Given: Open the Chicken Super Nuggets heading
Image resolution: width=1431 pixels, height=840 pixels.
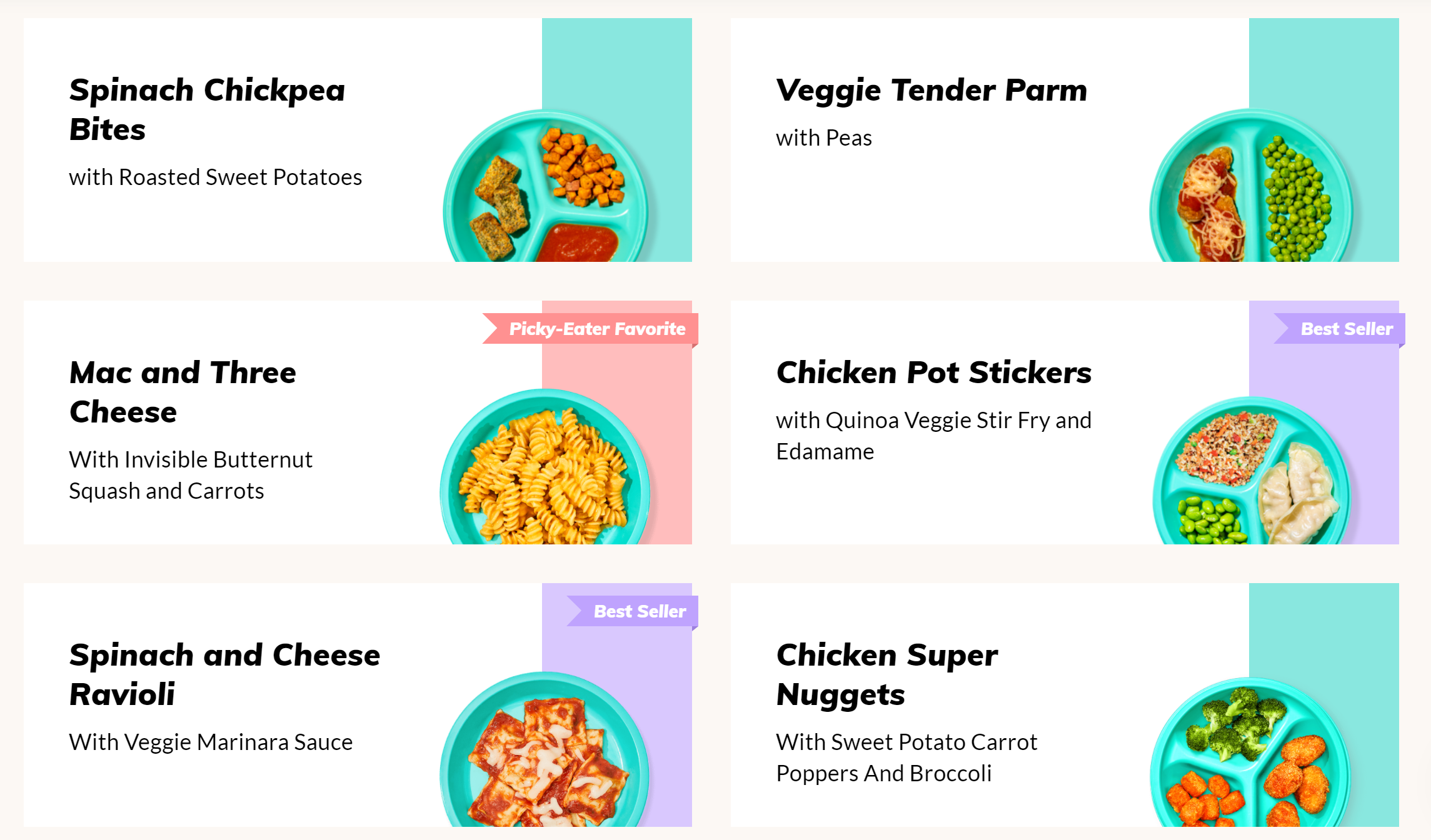Looking at the screenshot, I should (x=887, y=675).
